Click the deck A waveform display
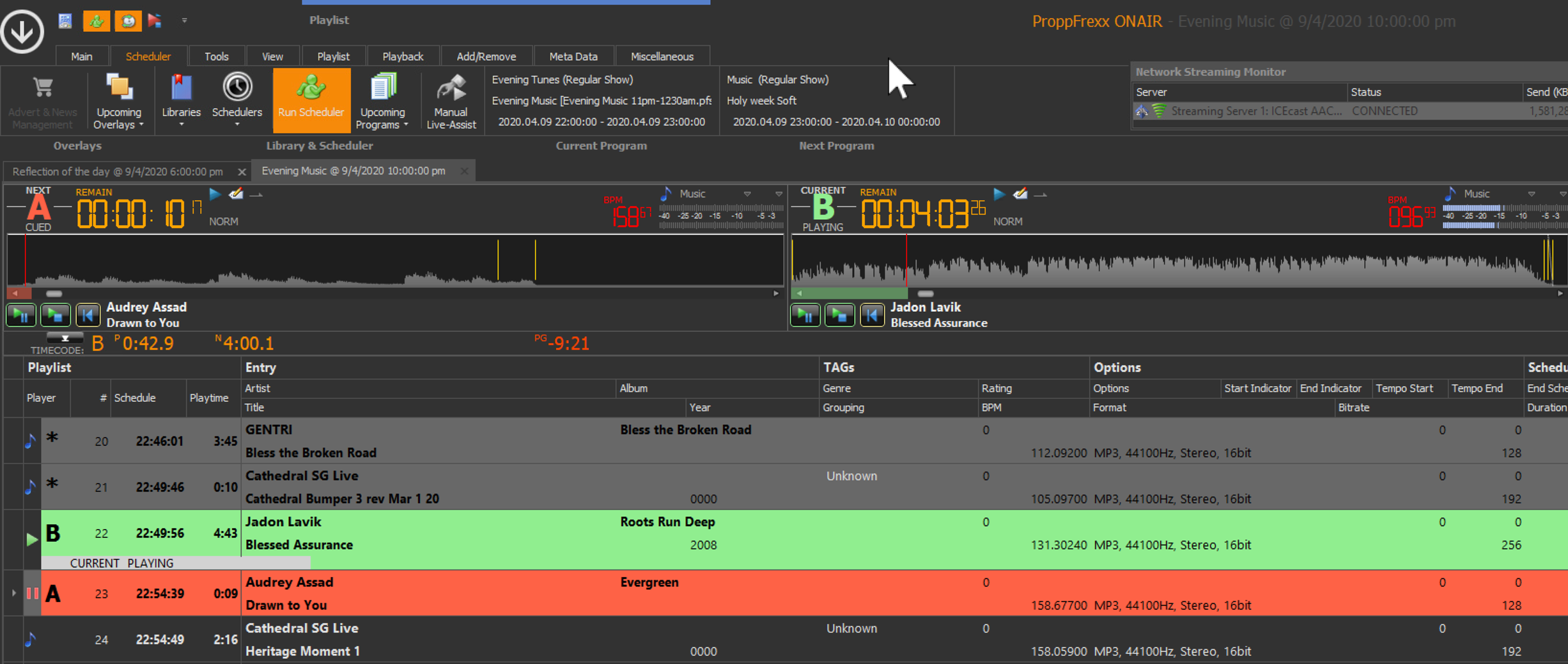 [395, 260]
